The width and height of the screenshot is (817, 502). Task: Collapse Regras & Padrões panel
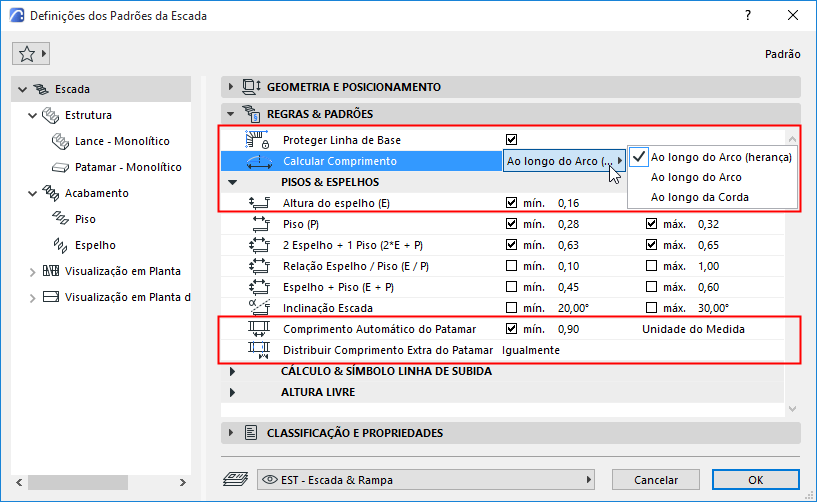[x=231, y=114]
